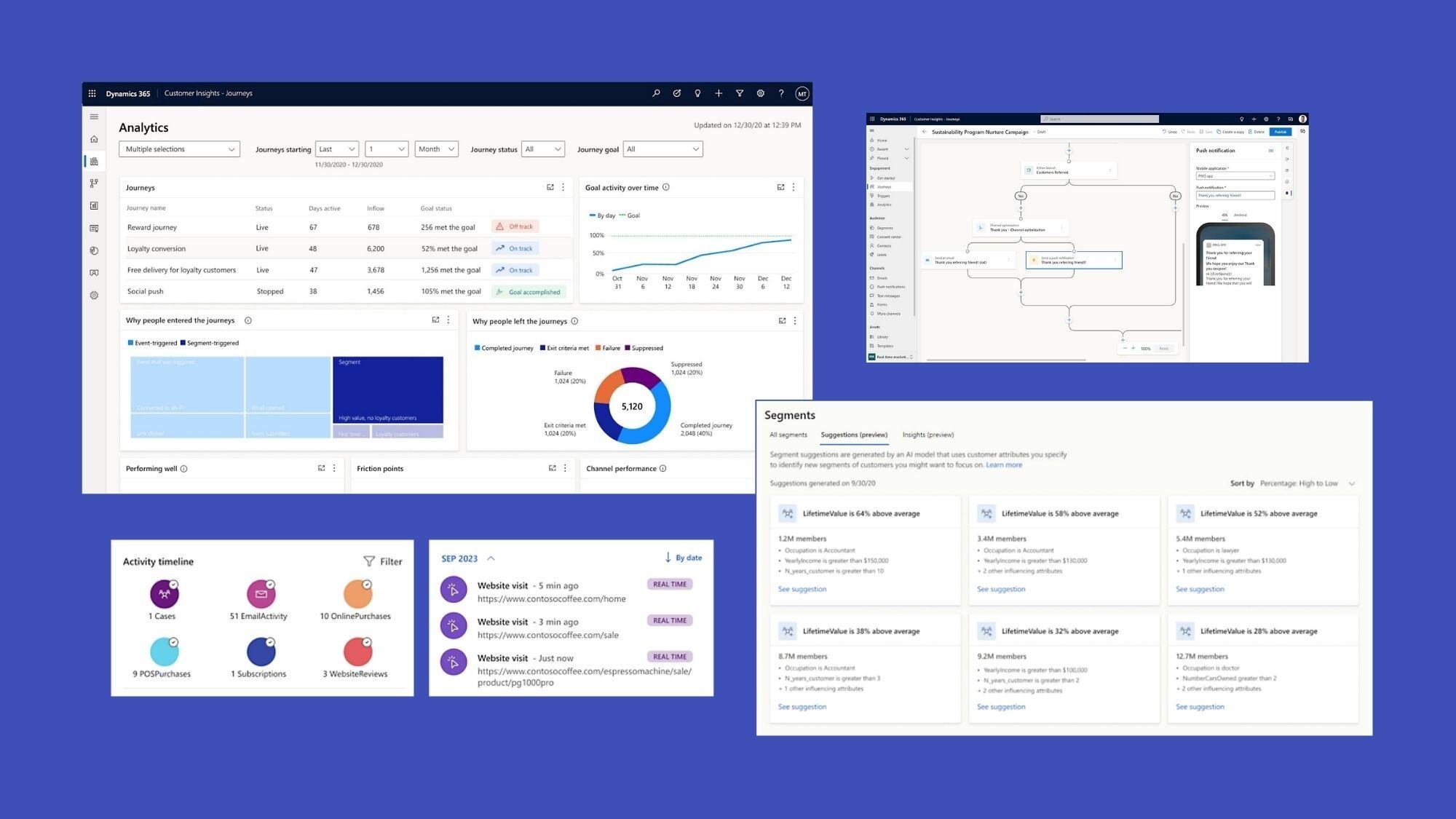1456x819 pixels.
Task: Open the Journey status dropdown
Action: pos(543,149)
